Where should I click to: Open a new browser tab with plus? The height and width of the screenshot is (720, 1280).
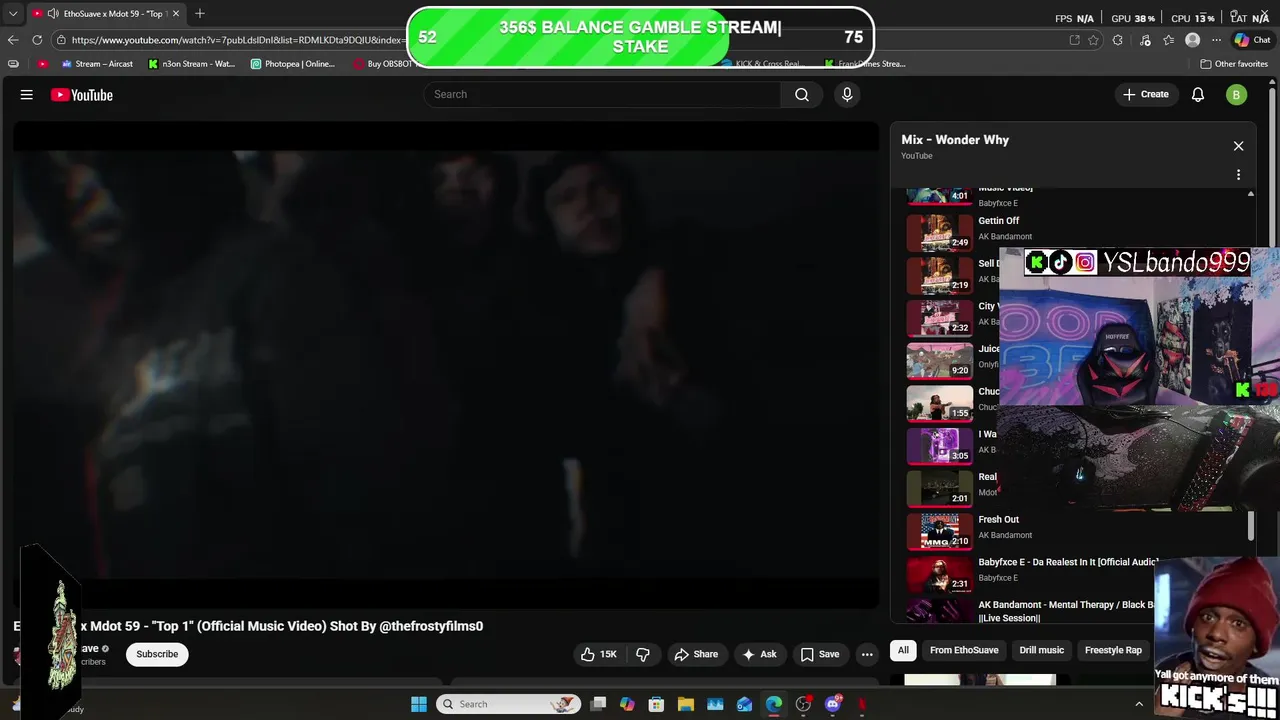click(x=199, y=13)
